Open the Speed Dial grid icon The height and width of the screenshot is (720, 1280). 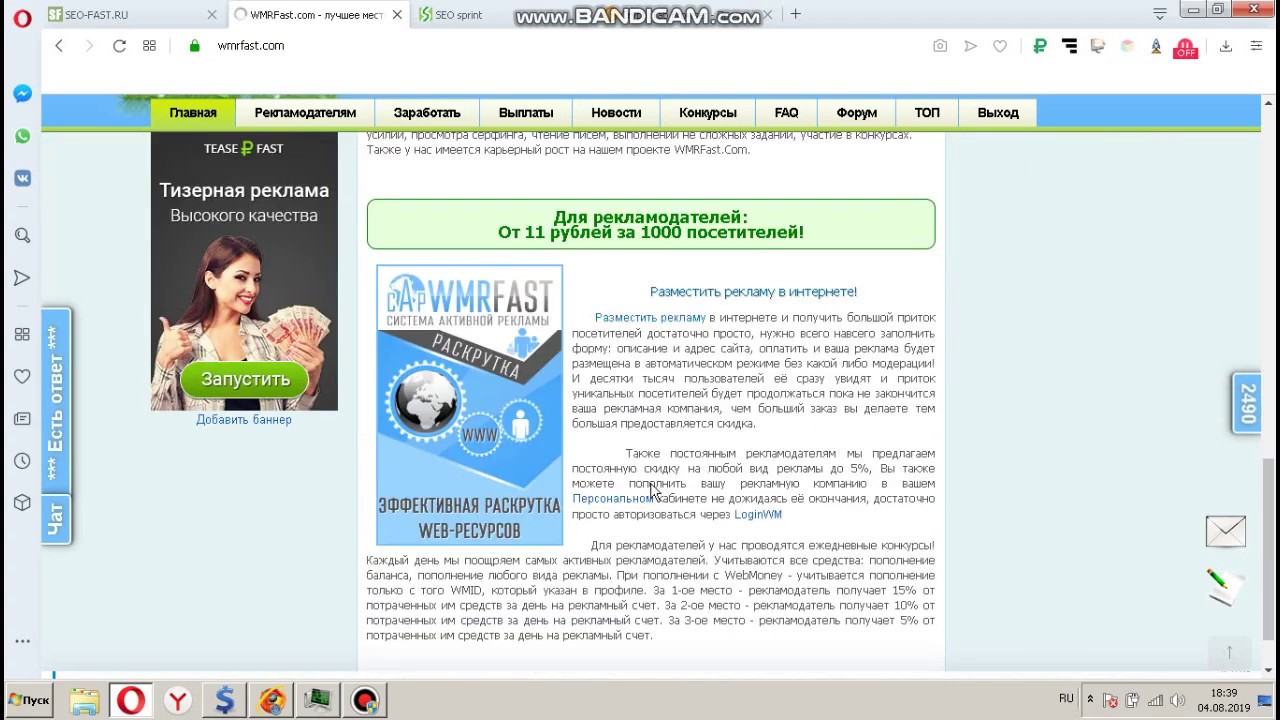tap(149, 46)
